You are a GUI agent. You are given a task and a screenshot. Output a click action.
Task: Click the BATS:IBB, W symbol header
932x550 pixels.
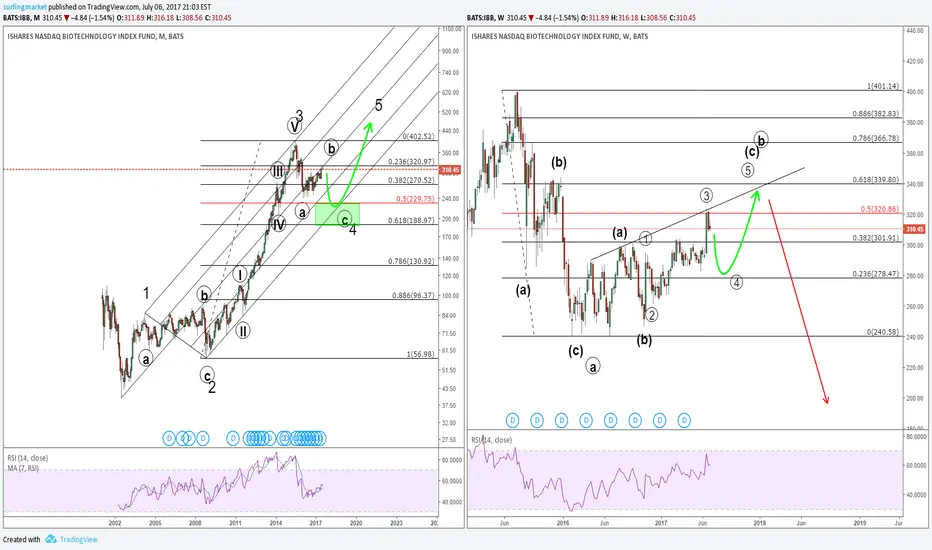[486, 18]
